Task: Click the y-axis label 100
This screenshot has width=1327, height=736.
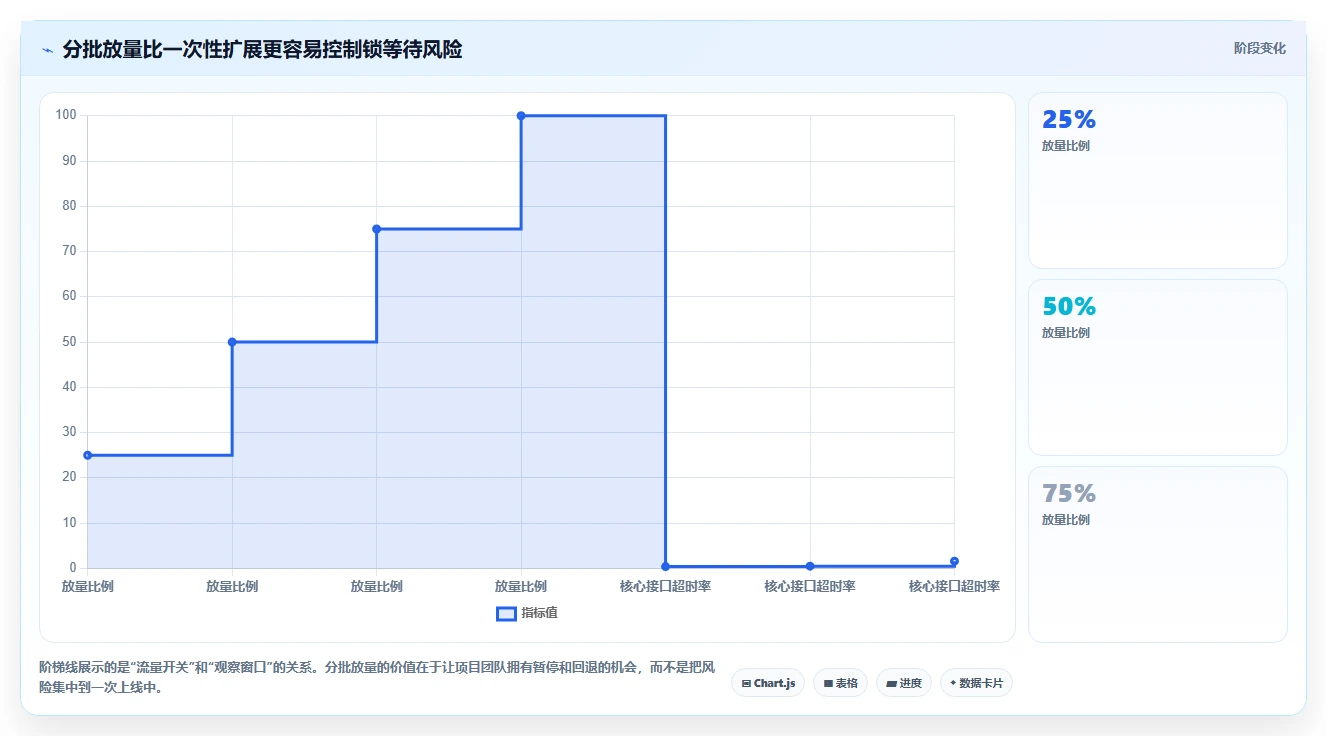Action: pos(66,115)
